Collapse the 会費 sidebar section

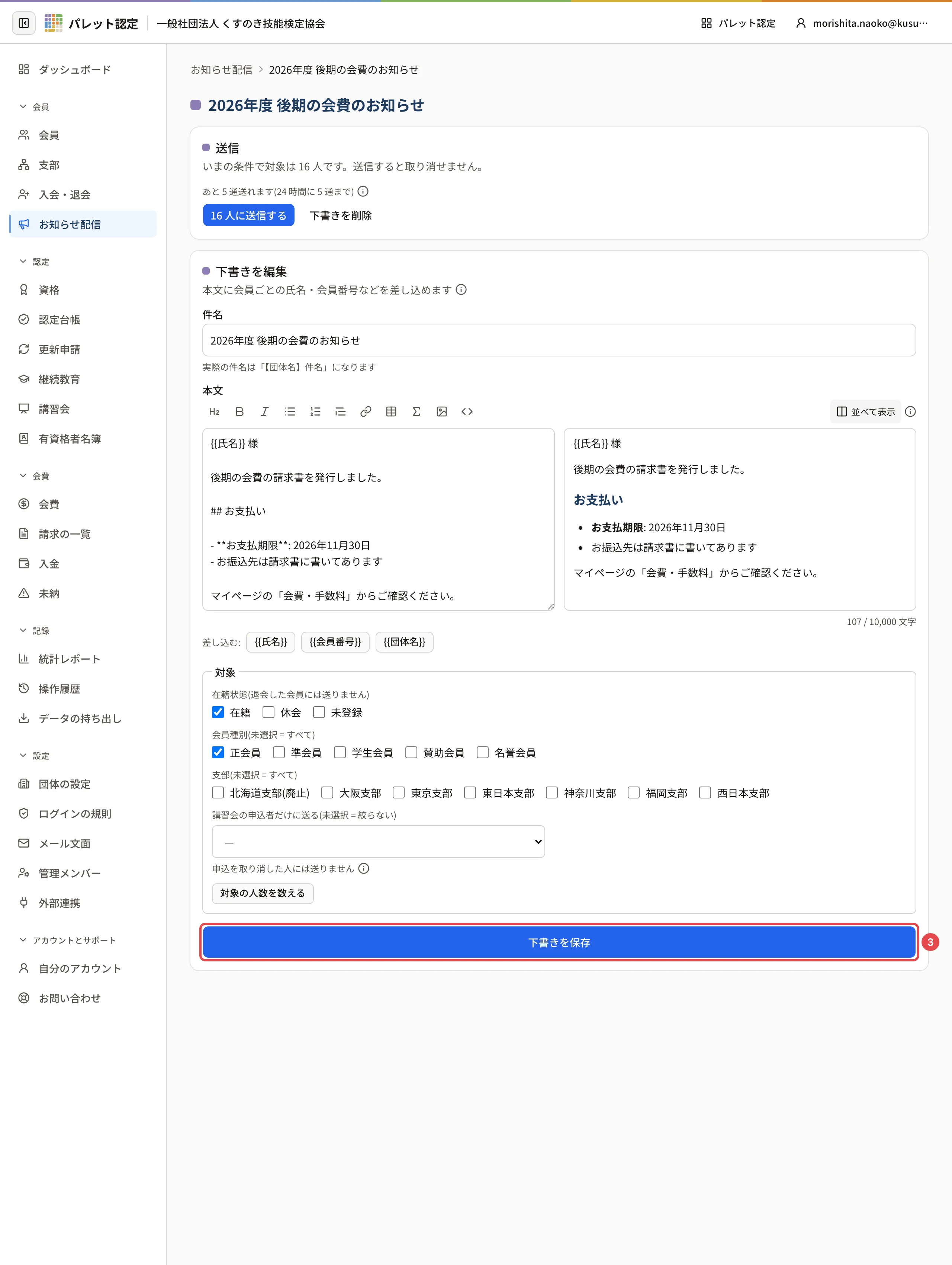point(34,476)
